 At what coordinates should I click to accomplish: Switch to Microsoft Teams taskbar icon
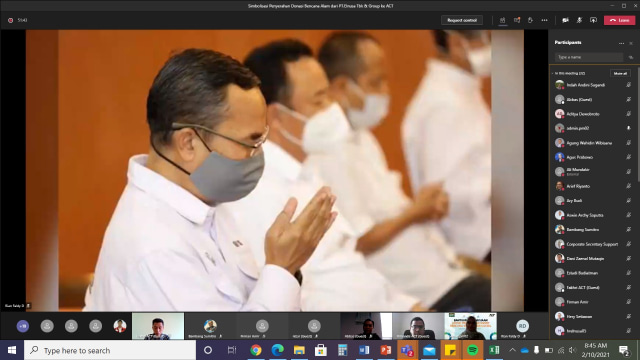tap(407, 350)
